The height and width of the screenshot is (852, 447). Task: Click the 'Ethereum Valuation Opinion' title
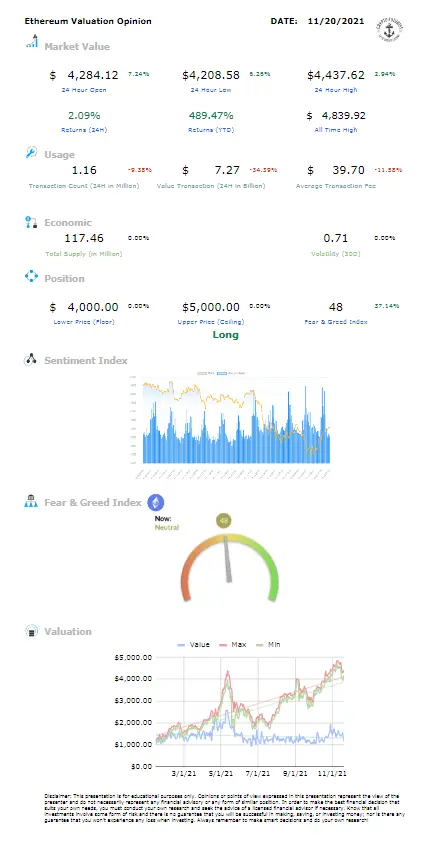(x=88, y=21)
